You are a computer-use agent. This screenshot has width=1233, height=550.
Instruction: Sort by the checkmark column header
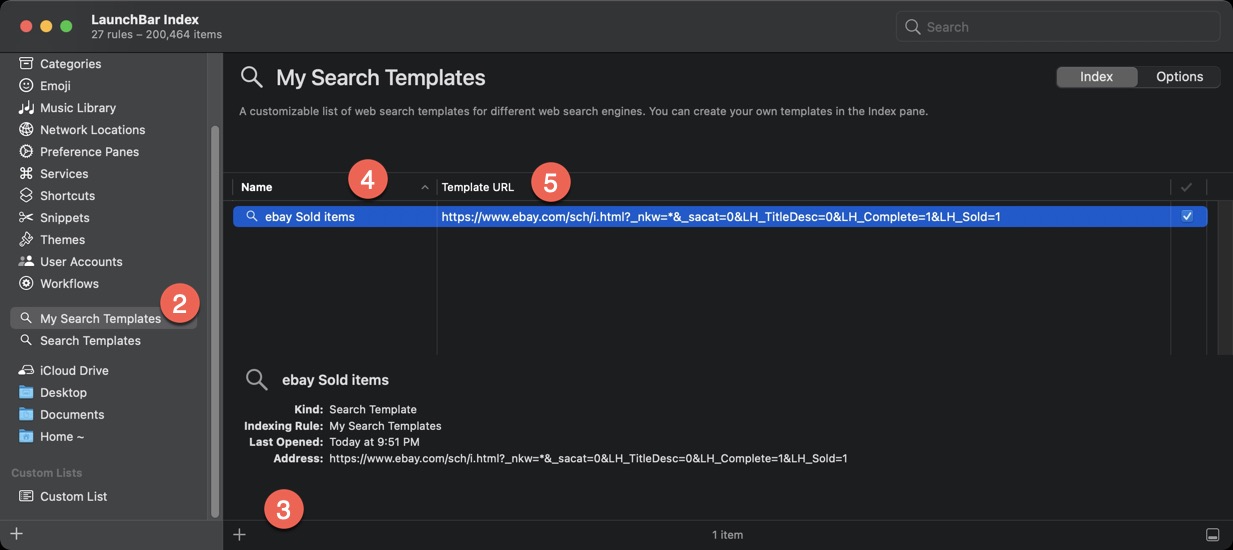(1187, 187)
